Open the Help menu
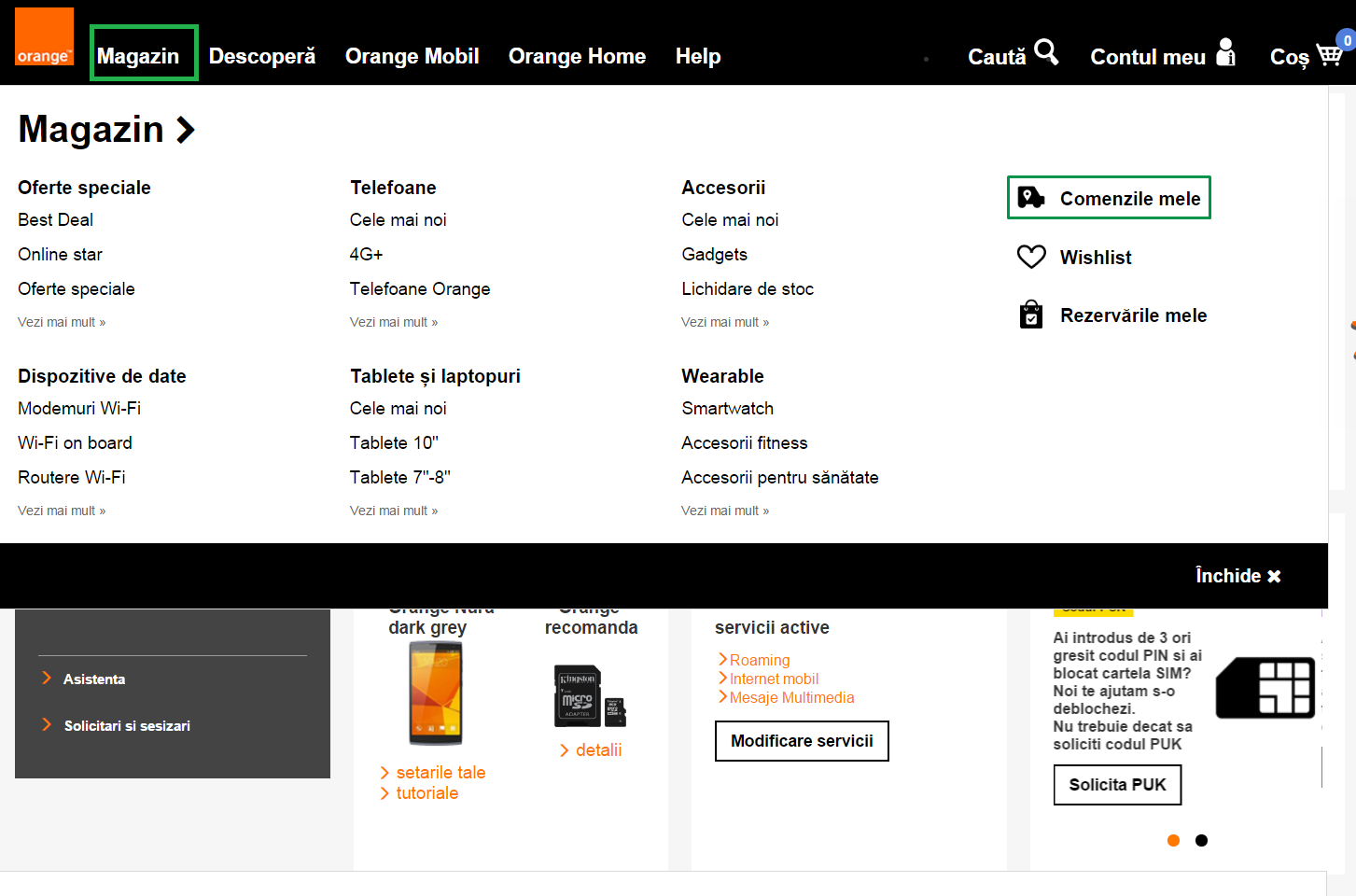Screen dimensions: 1356x896 pyautogui.click(x=698, y=56)
